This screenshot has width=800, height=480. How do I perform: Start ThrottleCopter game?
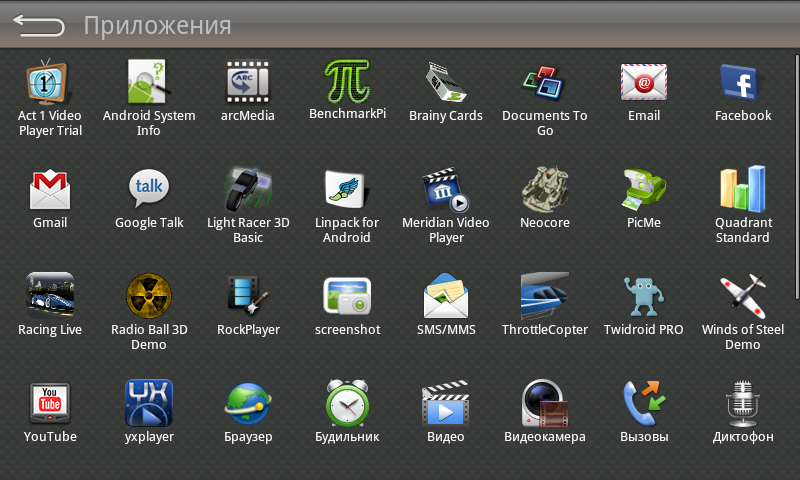coord(544,296)
